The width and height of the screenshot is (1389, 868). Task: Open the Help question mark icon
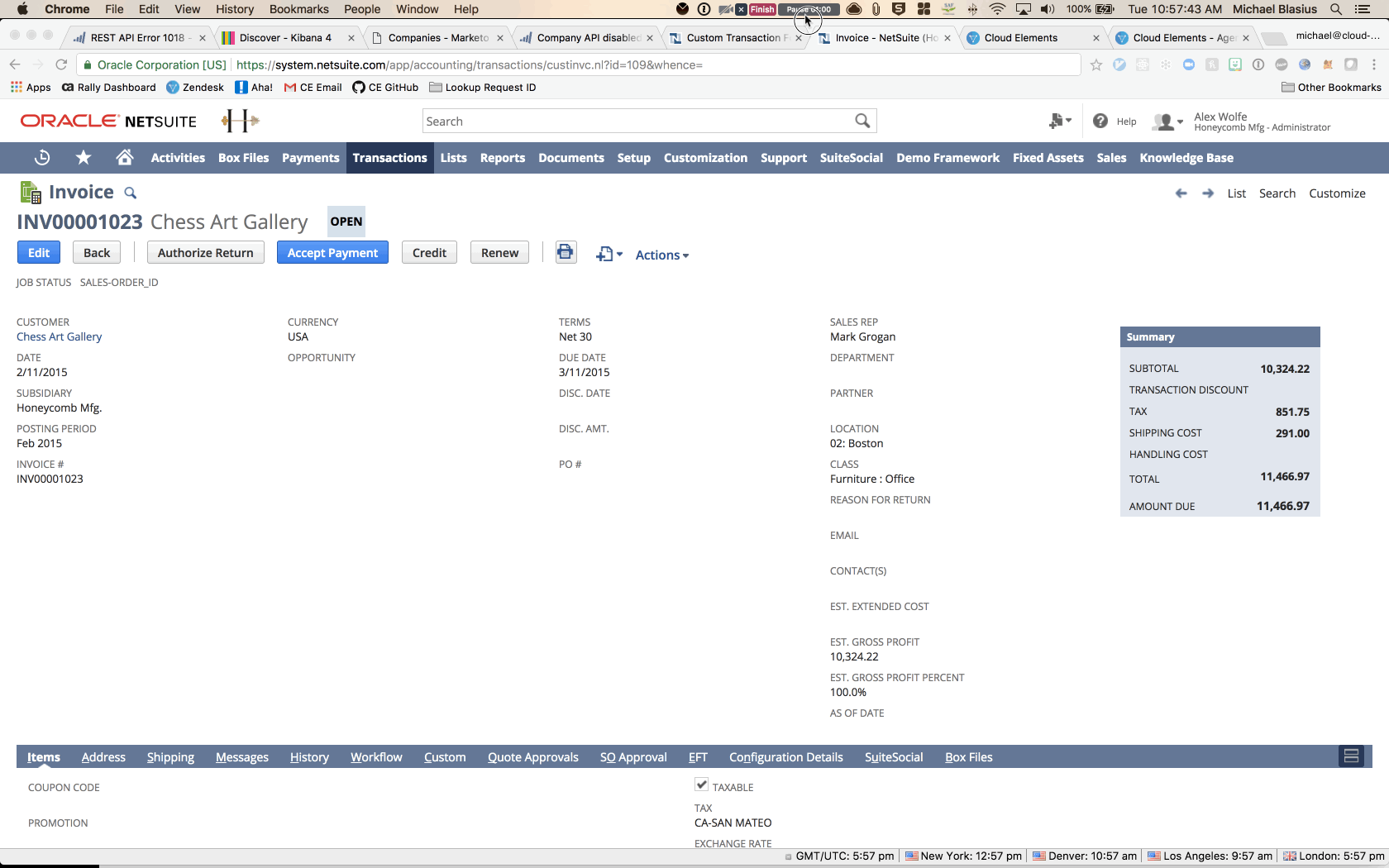pyautogui.click(x=1100, y=122)
